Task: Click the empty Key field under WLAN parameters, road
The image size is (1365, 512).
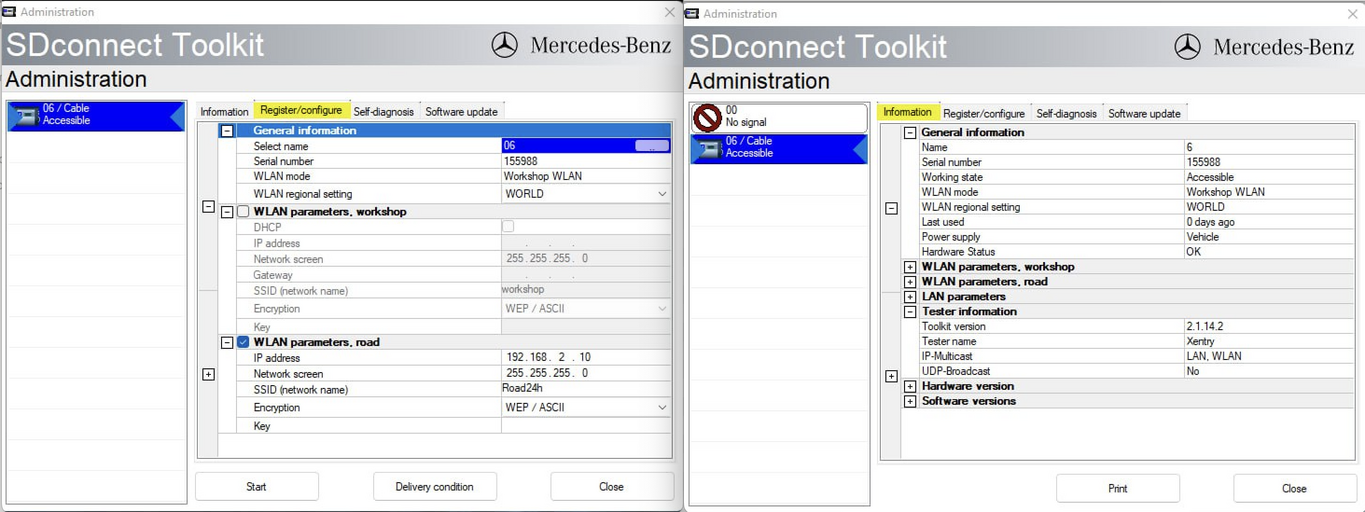Action: click(x=586, y=426)
